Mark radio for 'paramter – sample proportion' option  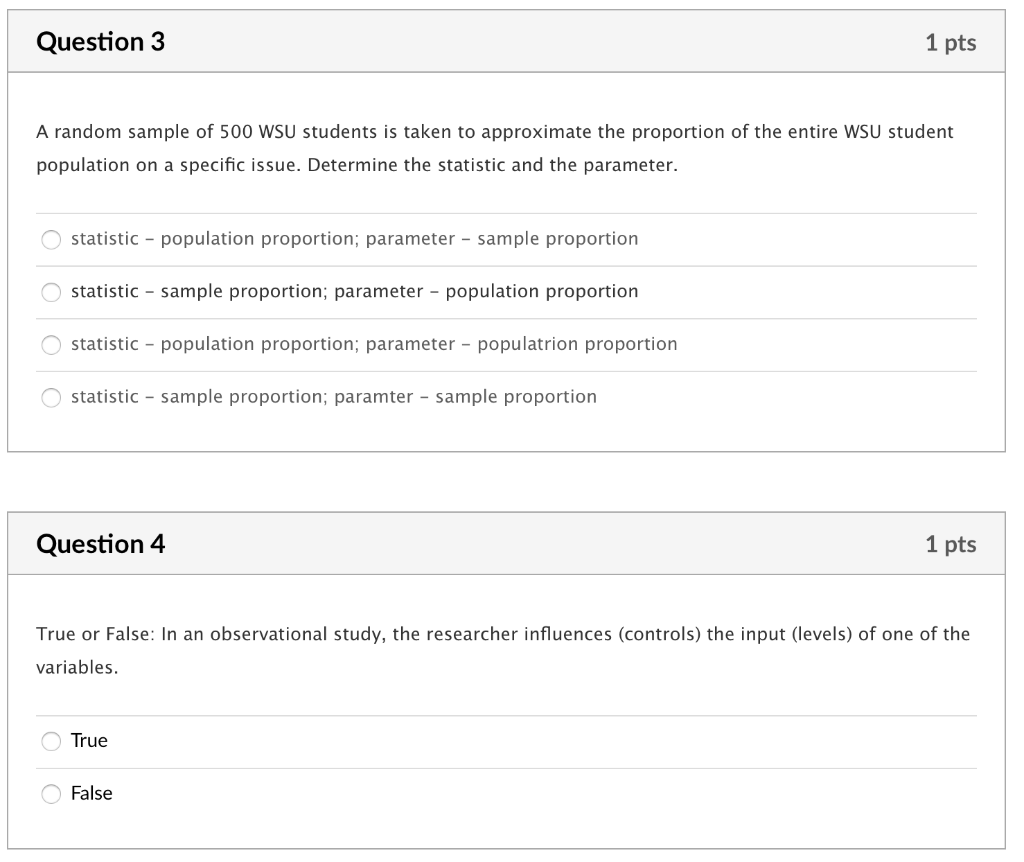tap(51, 397)
